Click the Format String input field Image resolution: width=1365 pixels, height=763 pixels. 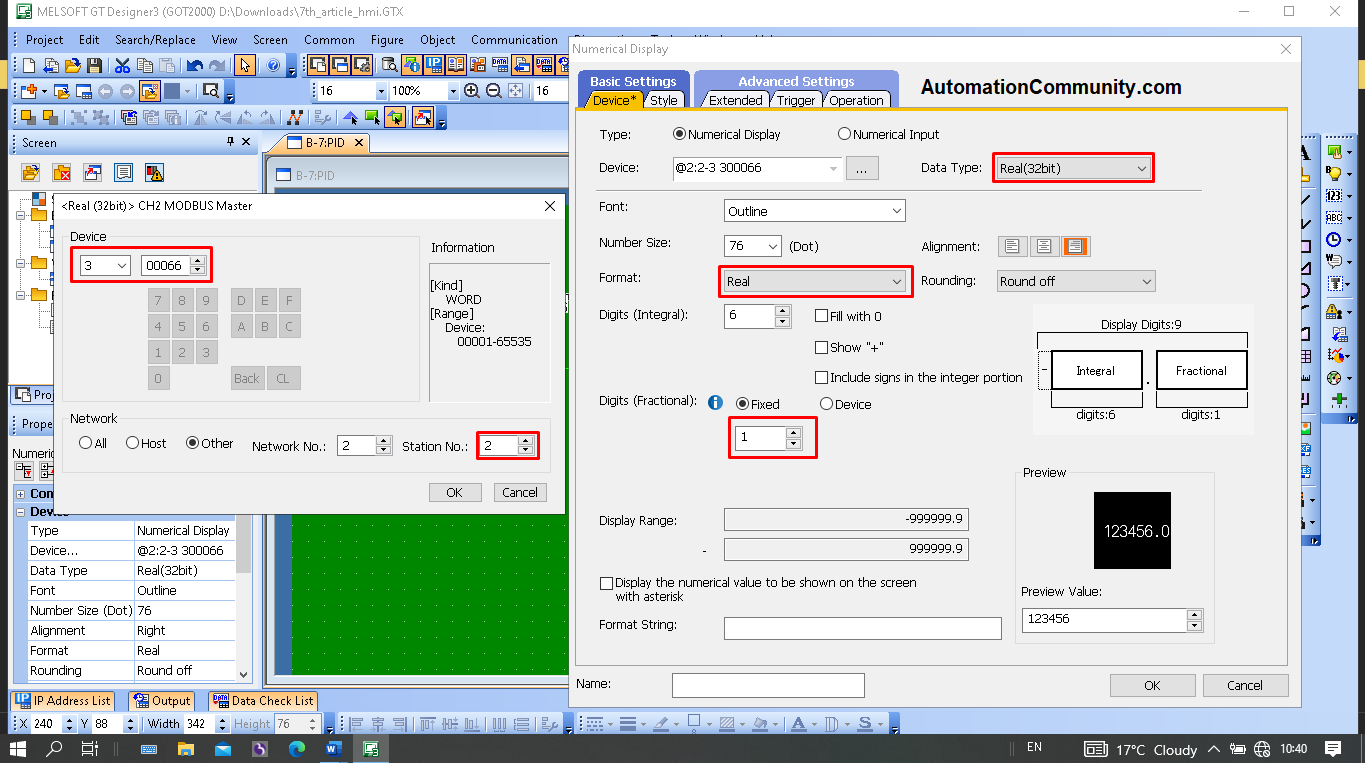click(x=862, y=628)
